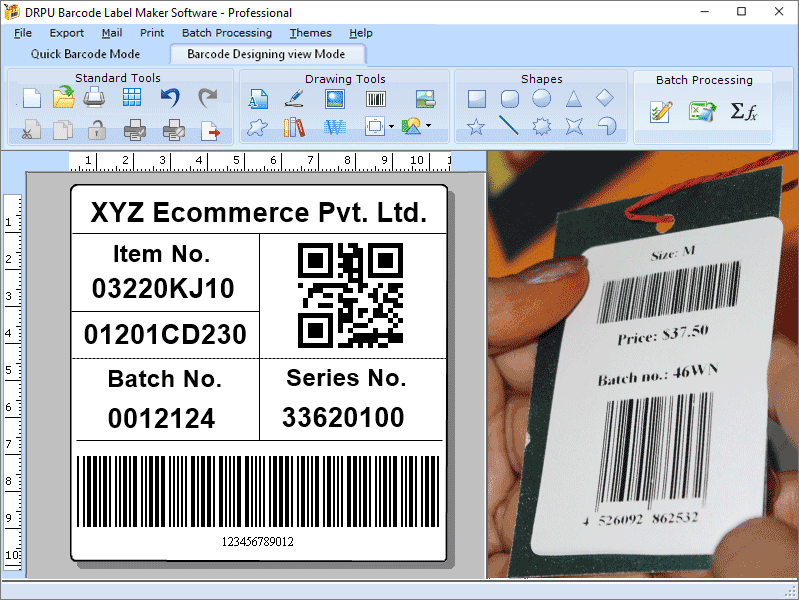This screenshot has width=799, height=600.
Task: Select the Barcode drawing tool icon
Action: pyautogui.click(x=376, y=98)
